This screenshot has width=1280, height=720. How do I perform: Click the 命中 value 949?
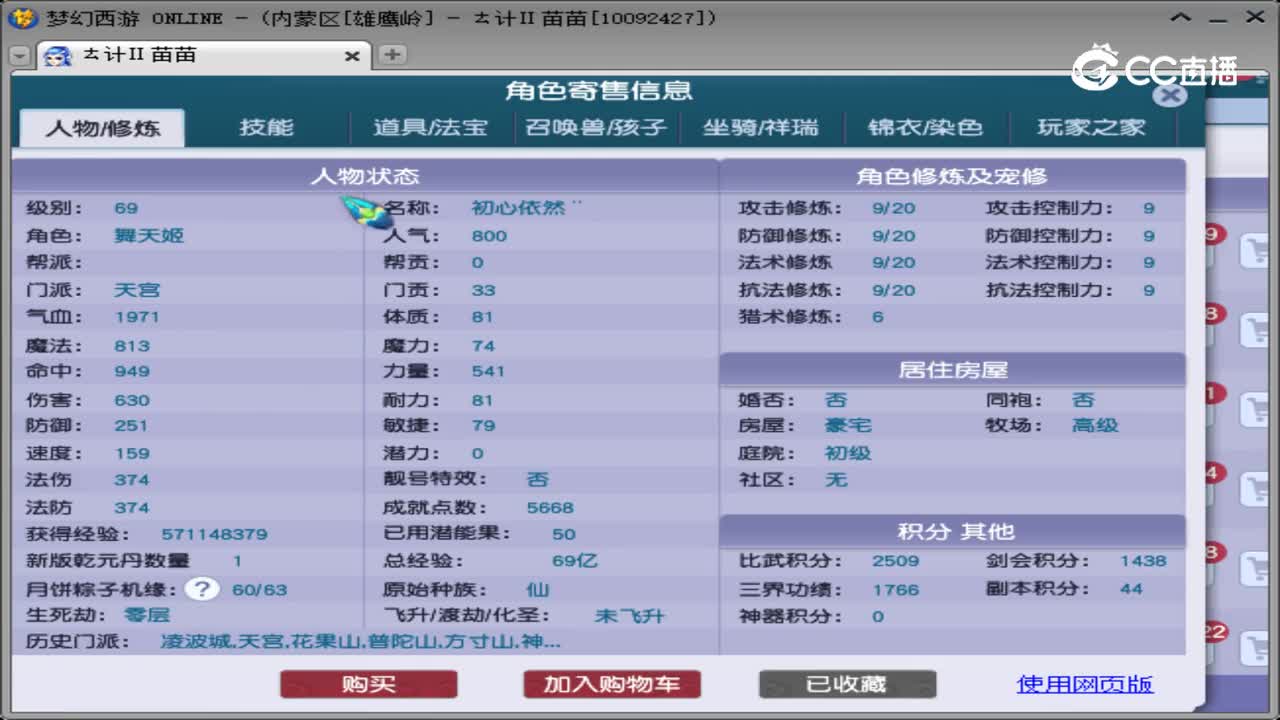[132, 371]
